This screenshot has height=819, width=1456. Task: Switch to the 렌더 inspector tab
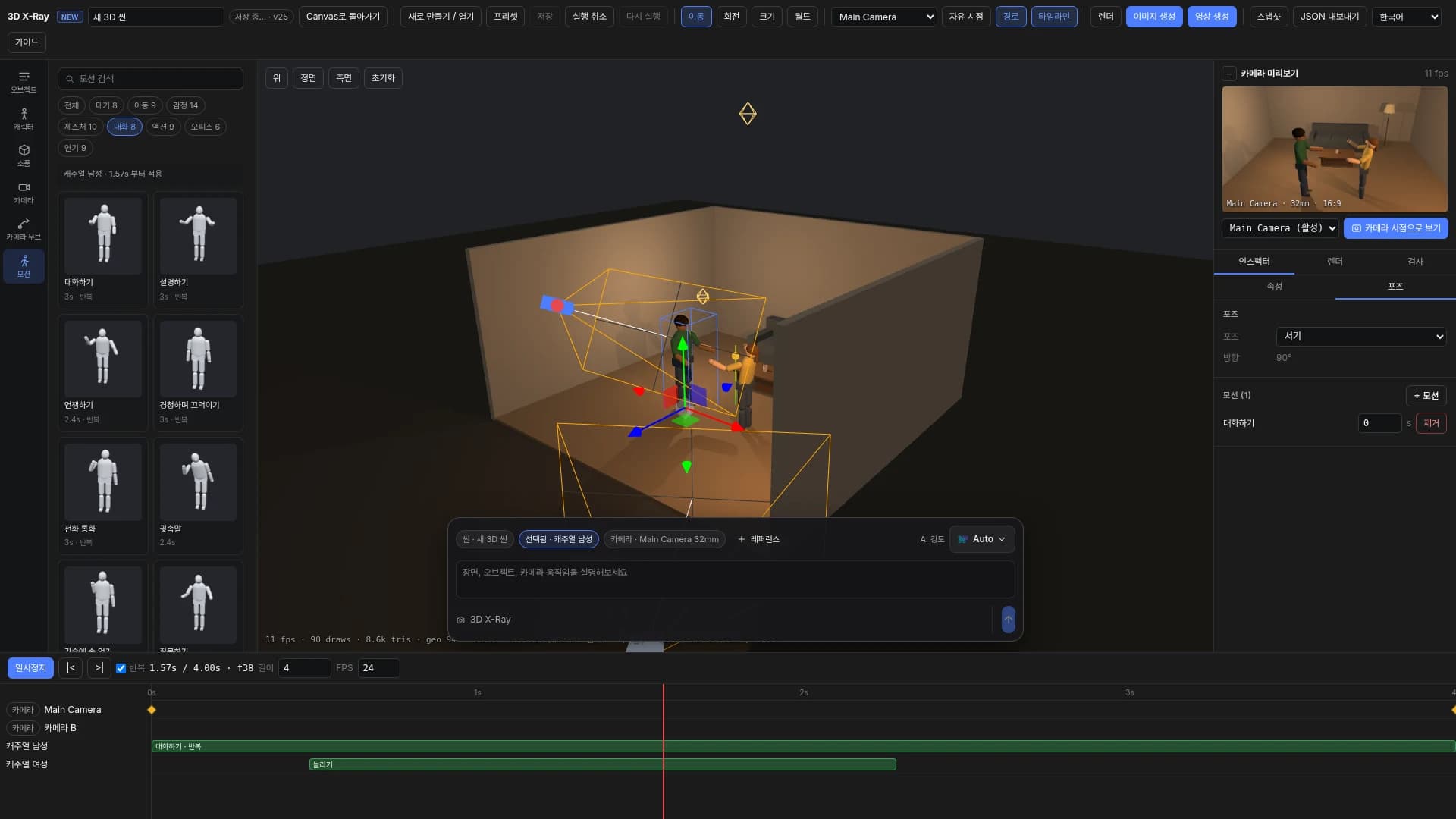1335,262
